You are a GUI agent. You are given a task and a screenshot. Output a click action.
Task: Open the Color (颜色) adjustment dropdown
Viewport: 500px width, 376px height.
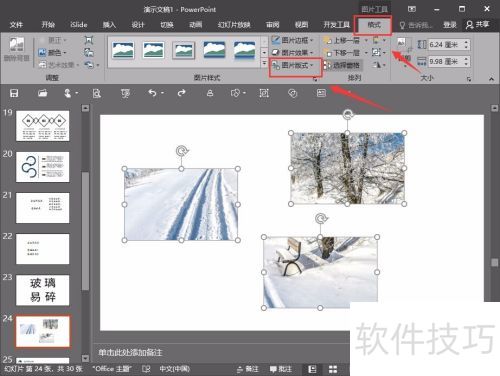click(52, 53)
